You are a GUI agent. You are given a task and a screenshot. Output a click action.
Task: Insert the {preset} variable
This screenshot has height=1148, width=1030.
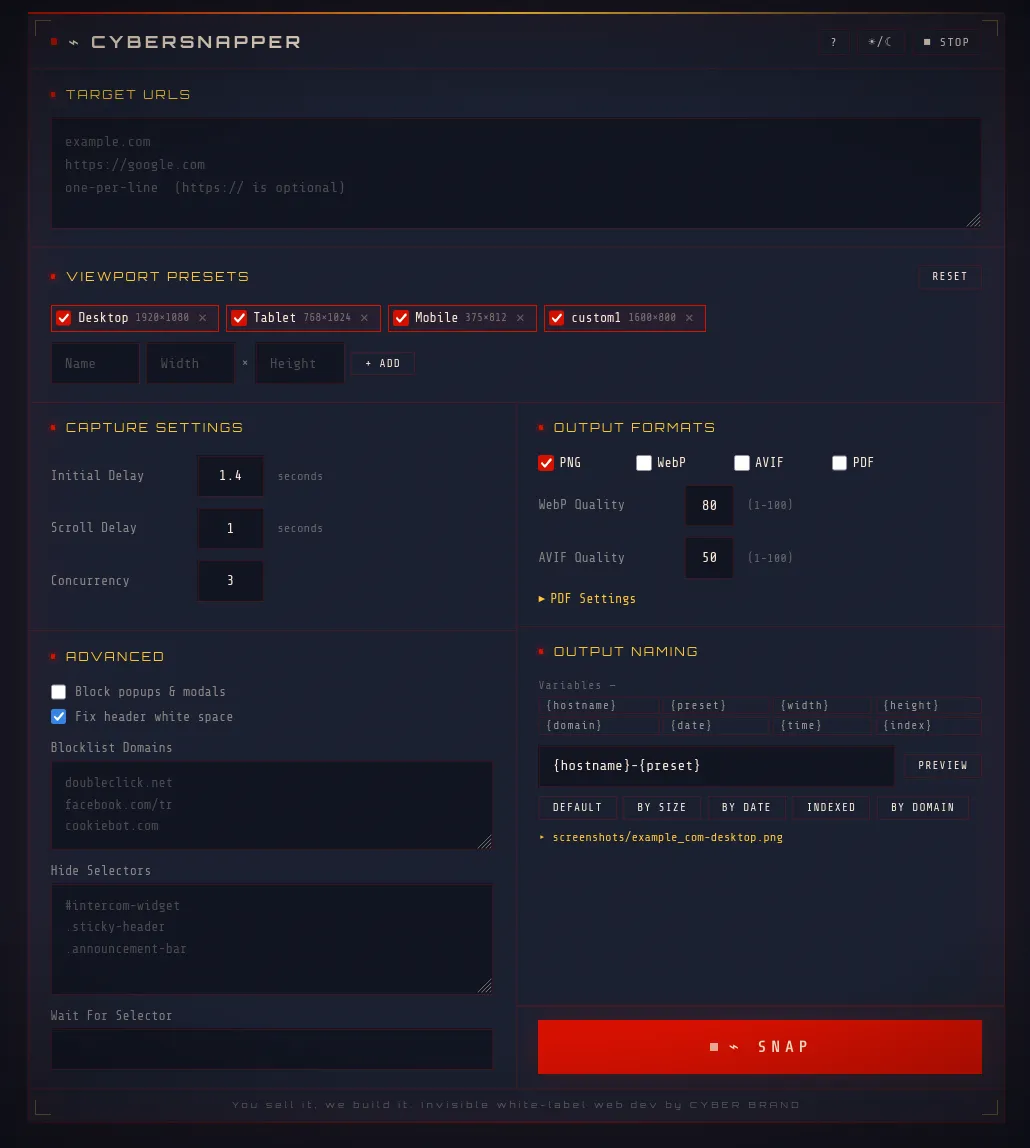coord(716,705)
